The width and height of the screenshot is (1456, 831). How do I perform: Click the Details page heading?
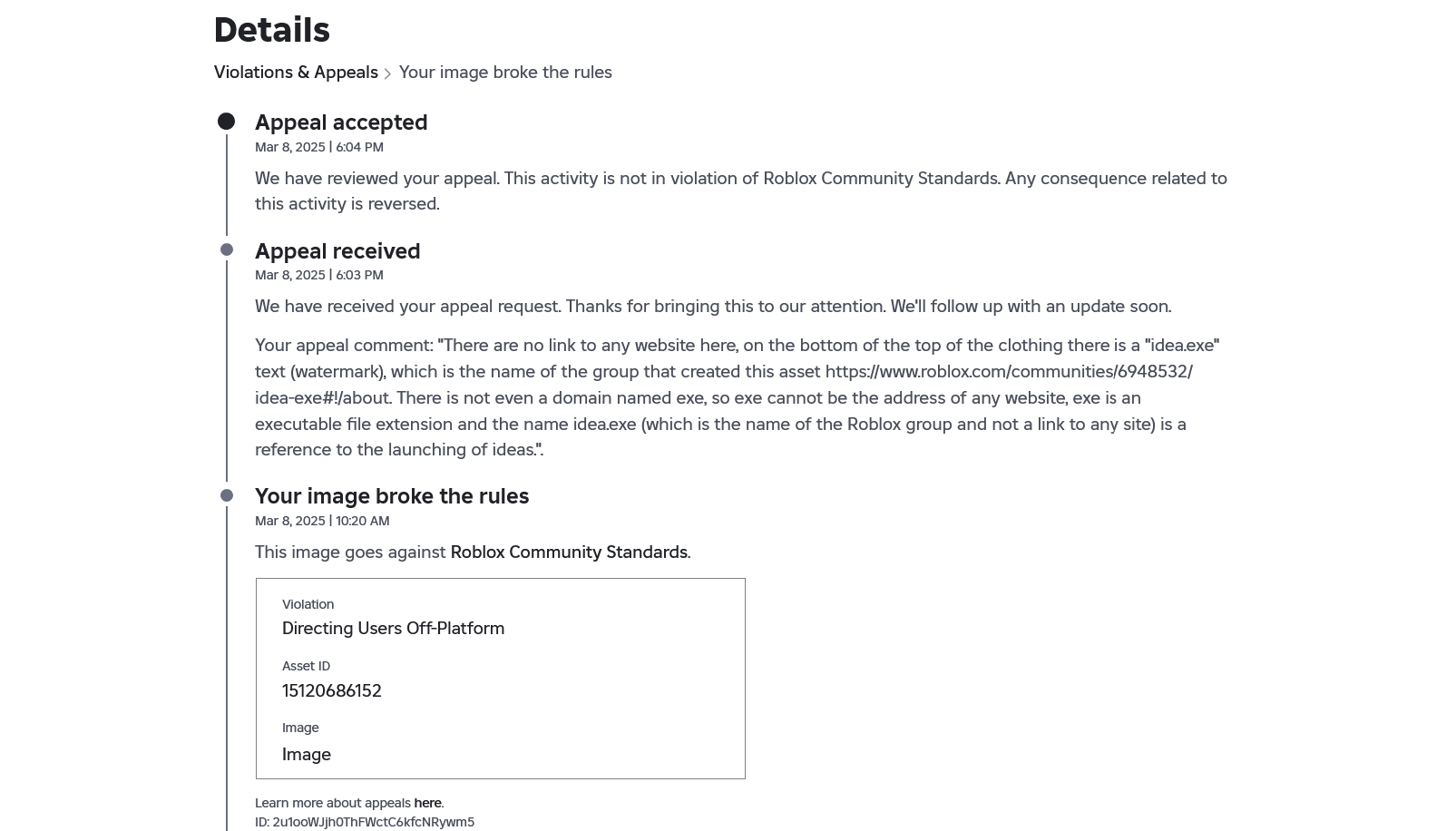click(x=272, y=30)
